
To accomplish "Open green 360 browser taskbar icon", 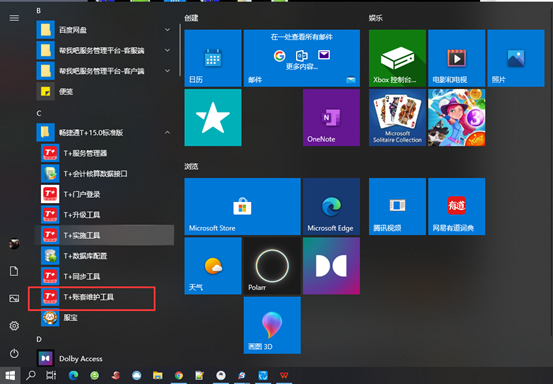I will pyautogui.click(x=95, y=376).
